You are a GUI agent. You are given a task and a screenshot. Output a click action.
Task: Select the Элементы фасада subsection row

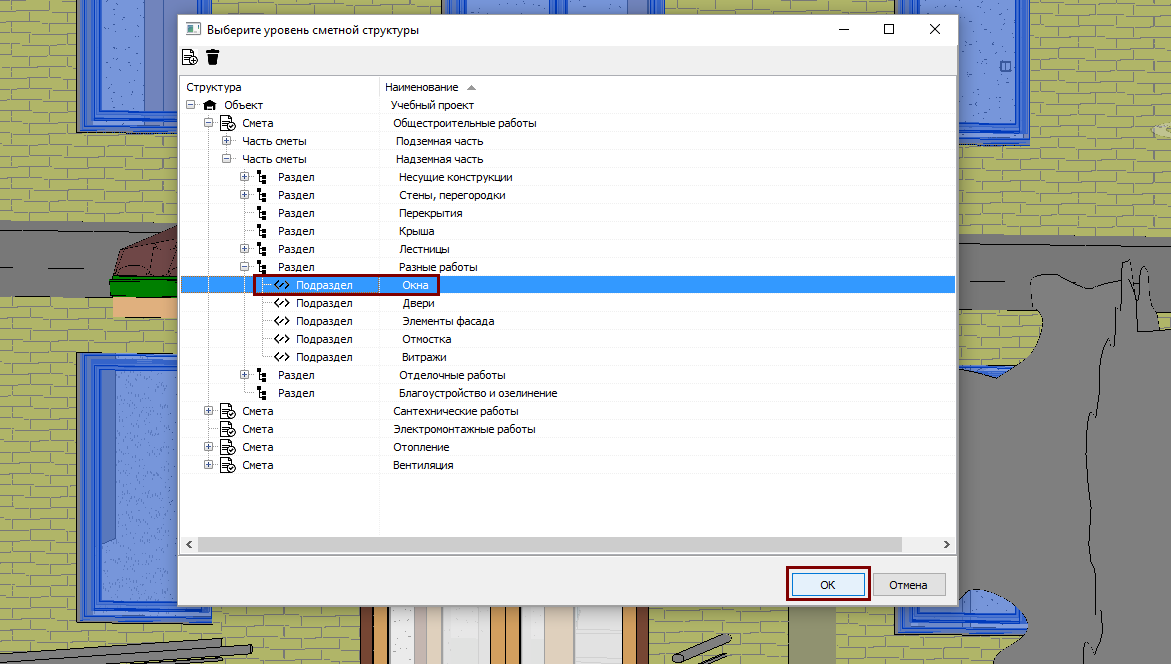pos(568,321)
